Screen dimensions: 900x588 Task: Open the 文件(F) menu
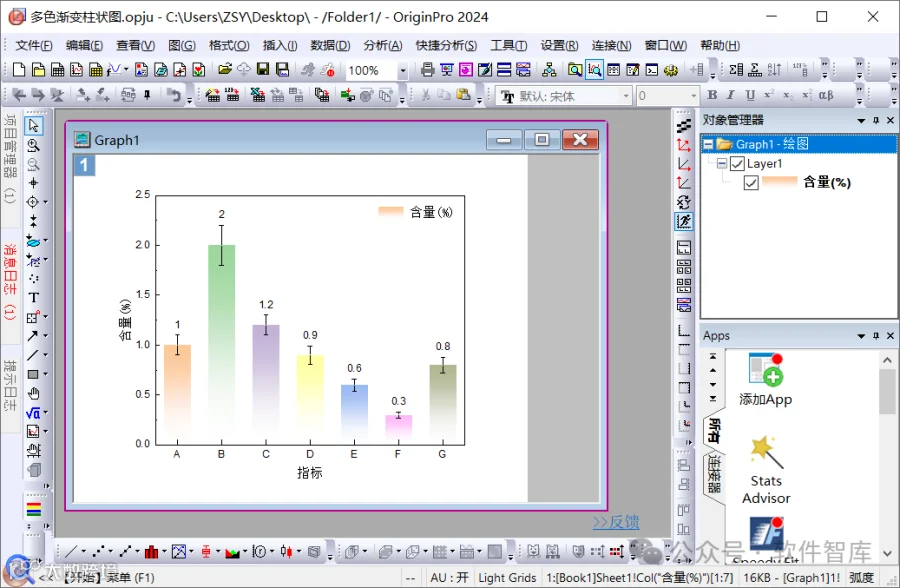pyautogui.click(x=33, y=45)
